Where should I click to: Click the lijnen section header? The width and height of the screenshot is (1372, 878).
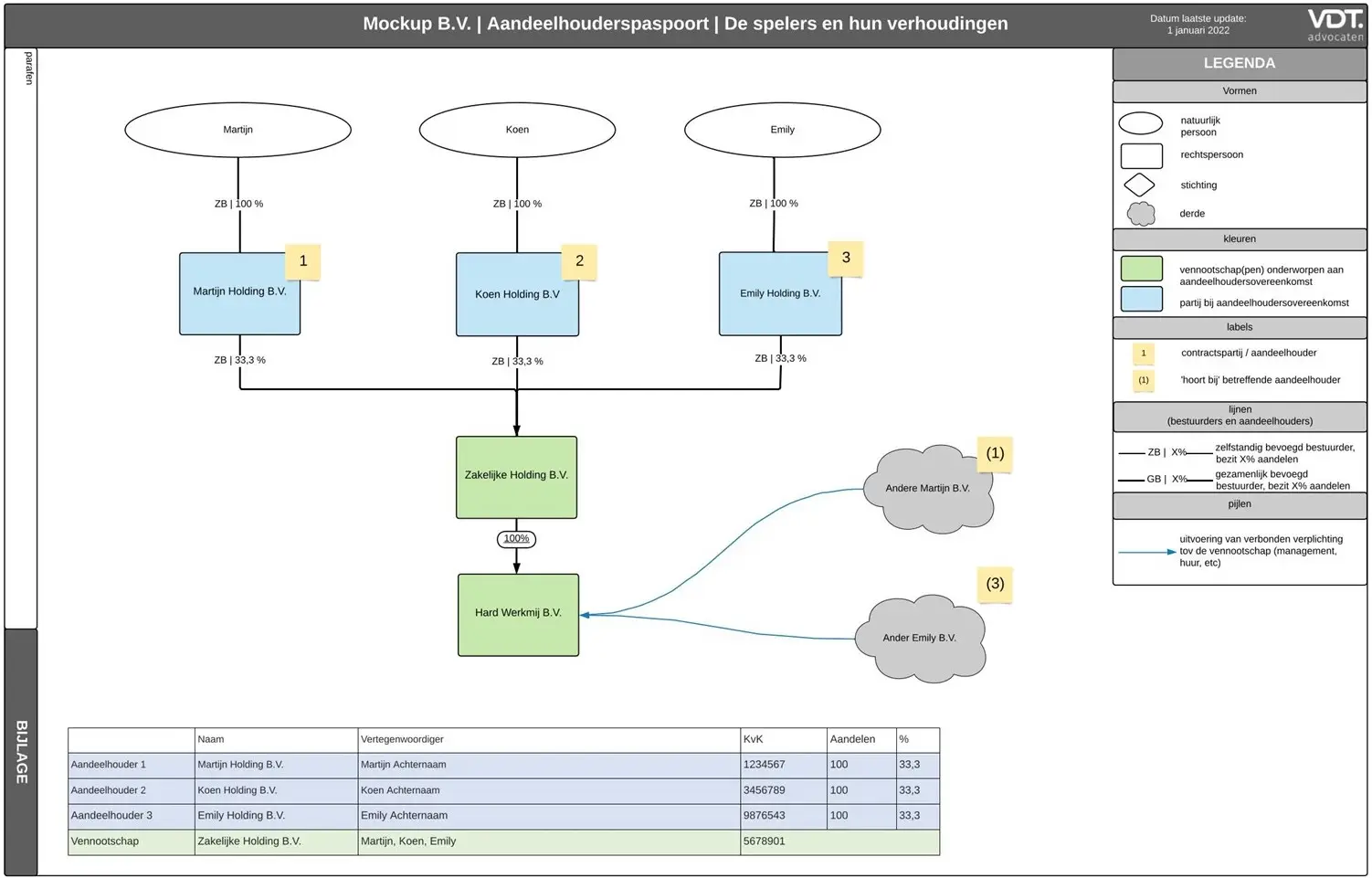(1240, 416)
